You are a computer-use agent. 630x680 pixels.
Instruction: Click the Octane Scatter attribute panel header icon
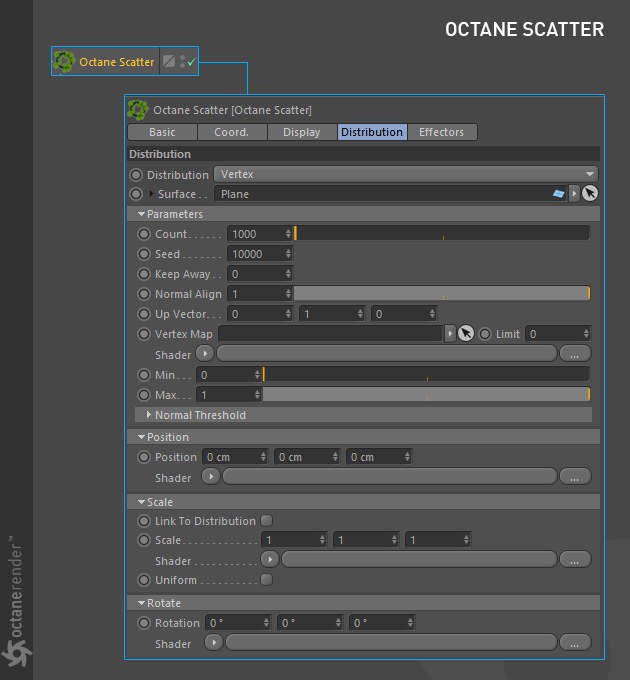pyautogui.click(x=138, y=110)
